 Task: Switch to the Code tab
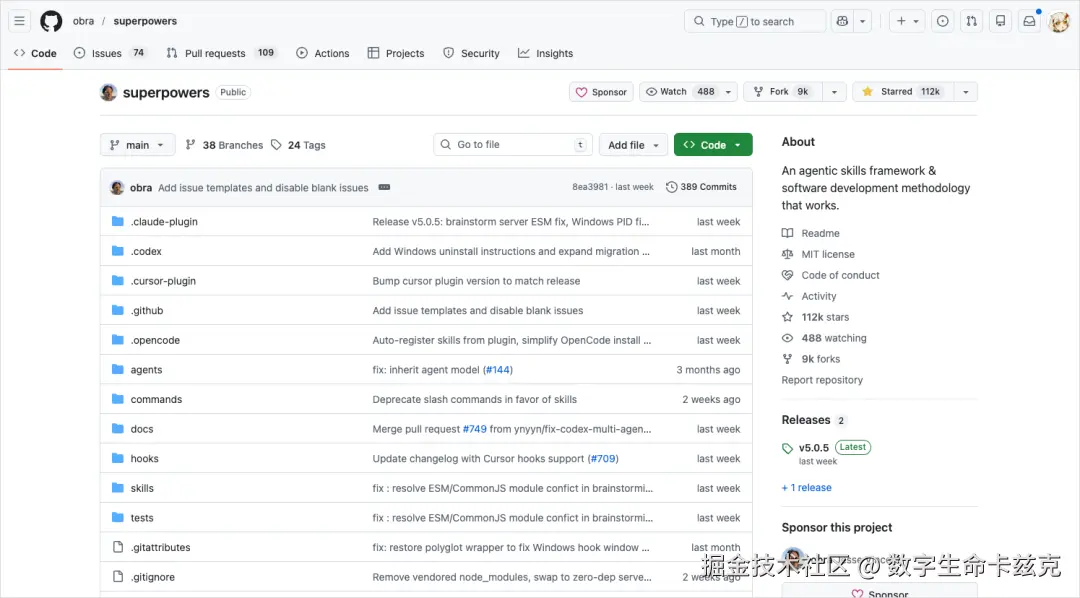pyautogui.click(x=35, y=53)
